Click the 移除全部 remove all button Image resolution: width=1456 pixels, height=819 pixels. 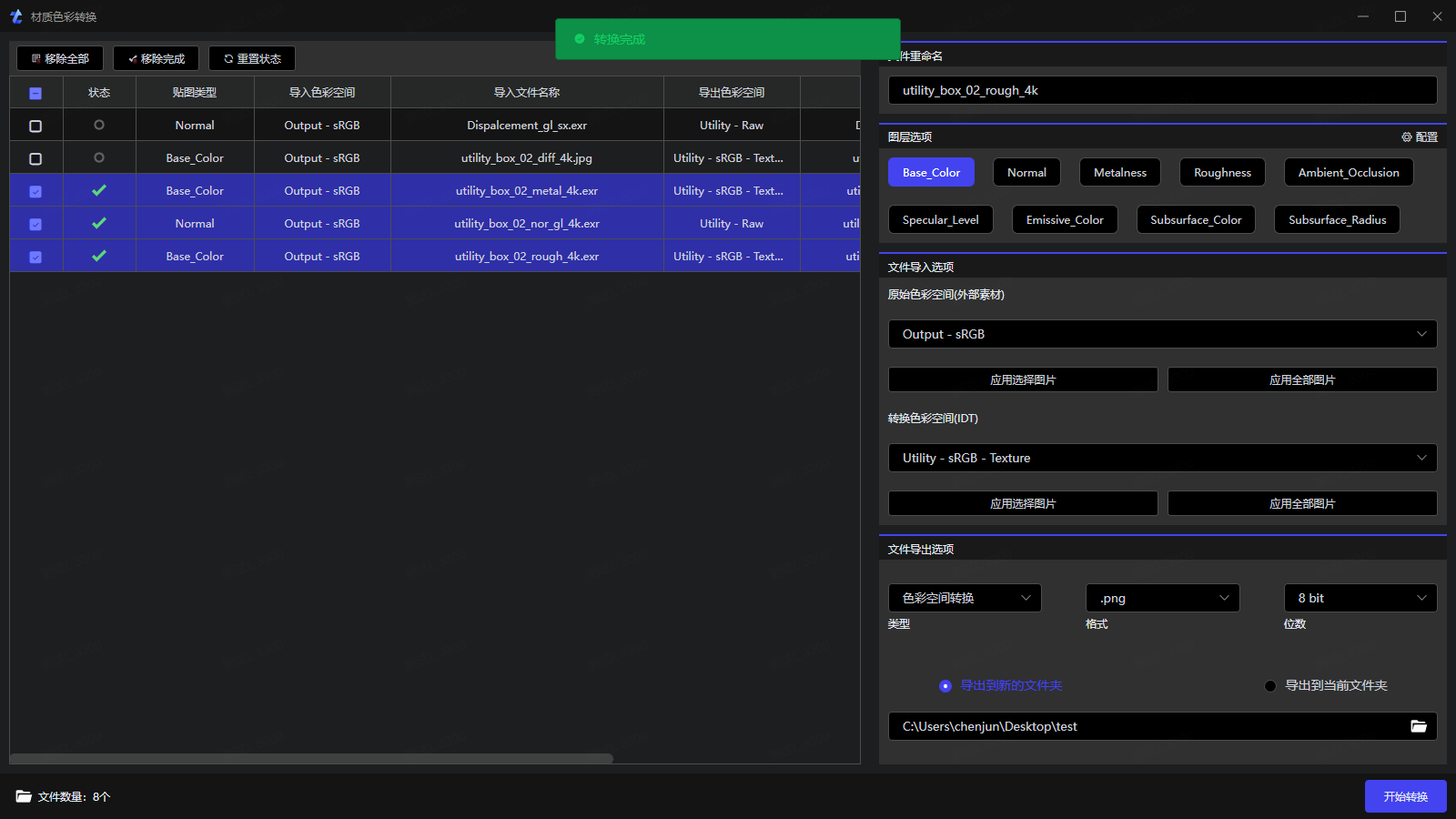[60, 58]
